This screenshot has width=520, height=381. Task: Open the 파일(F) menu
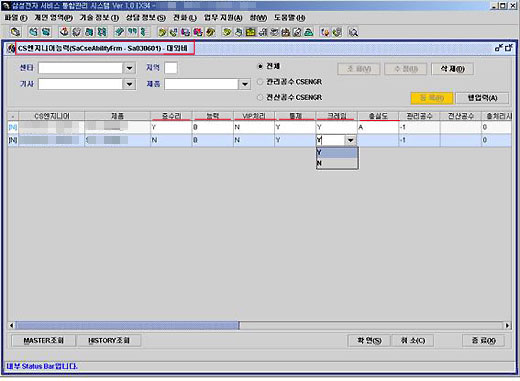[x=16, y=18]
